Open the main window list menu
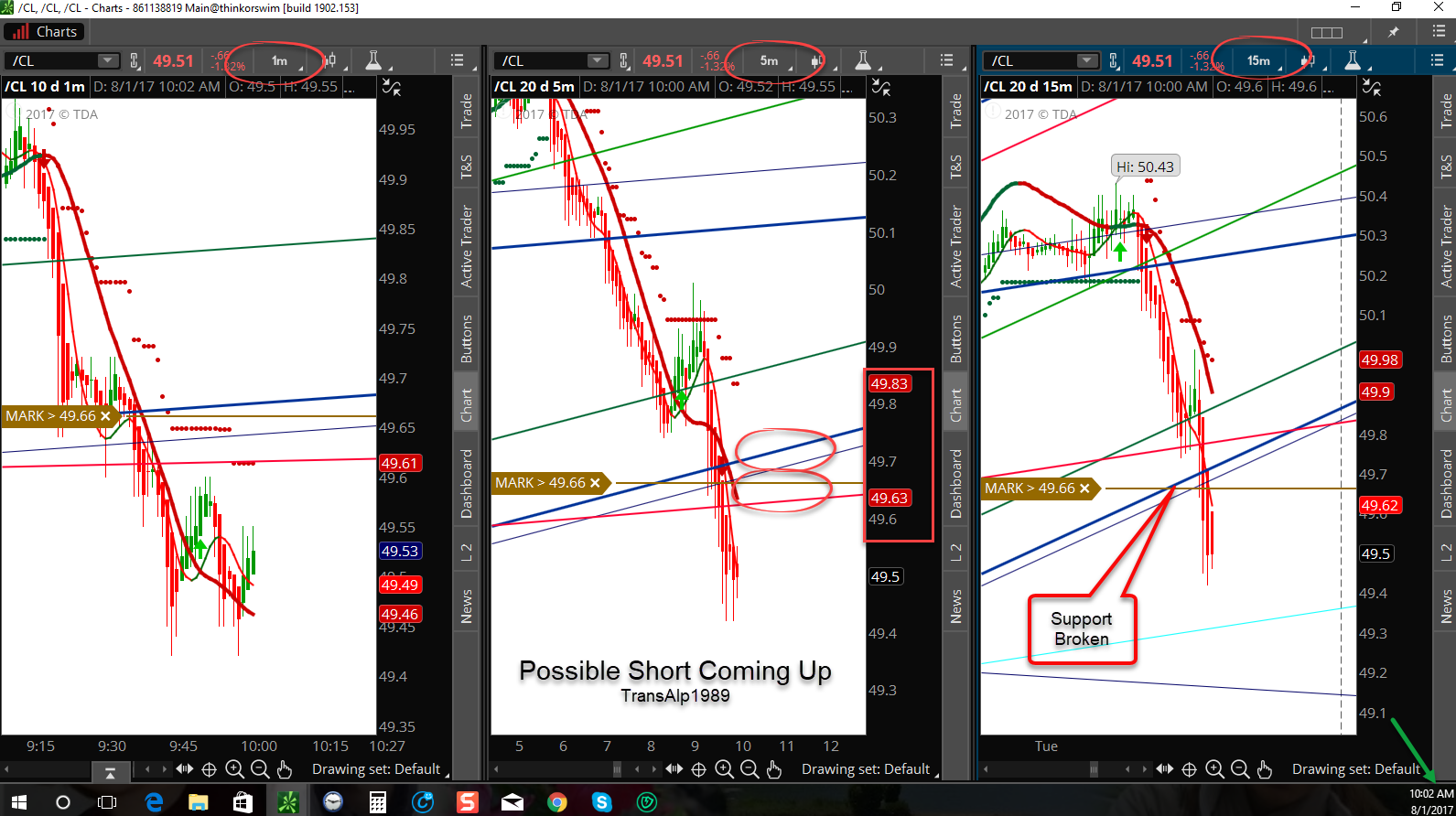 point(1438,31)
